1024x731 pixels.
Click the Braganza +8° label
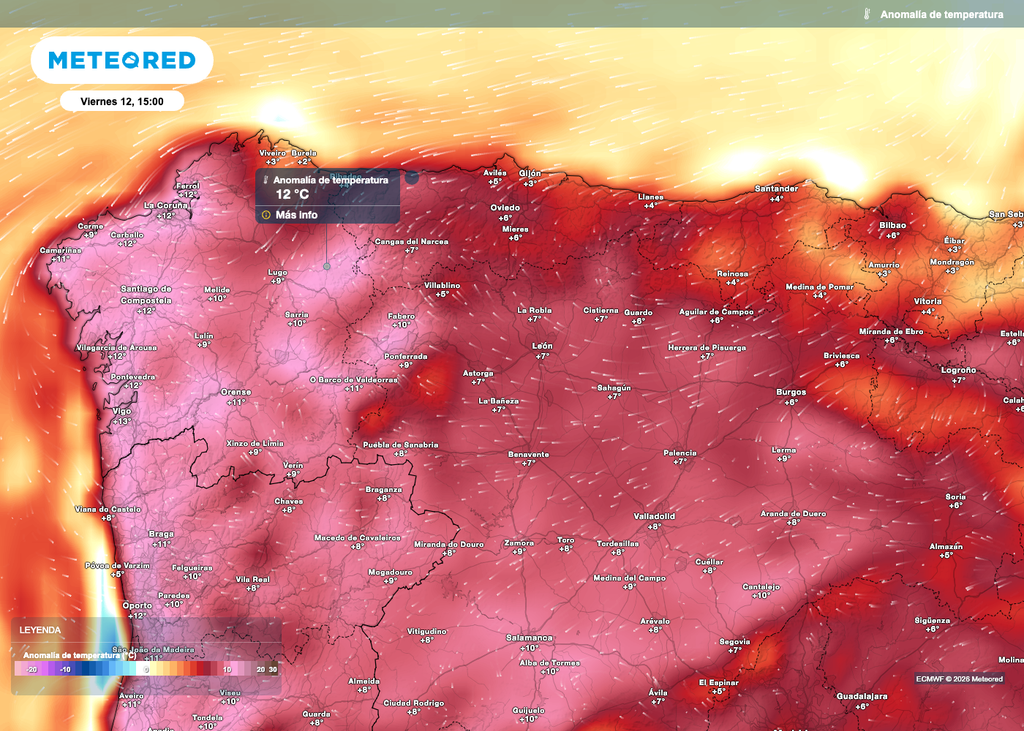(384, 493)
